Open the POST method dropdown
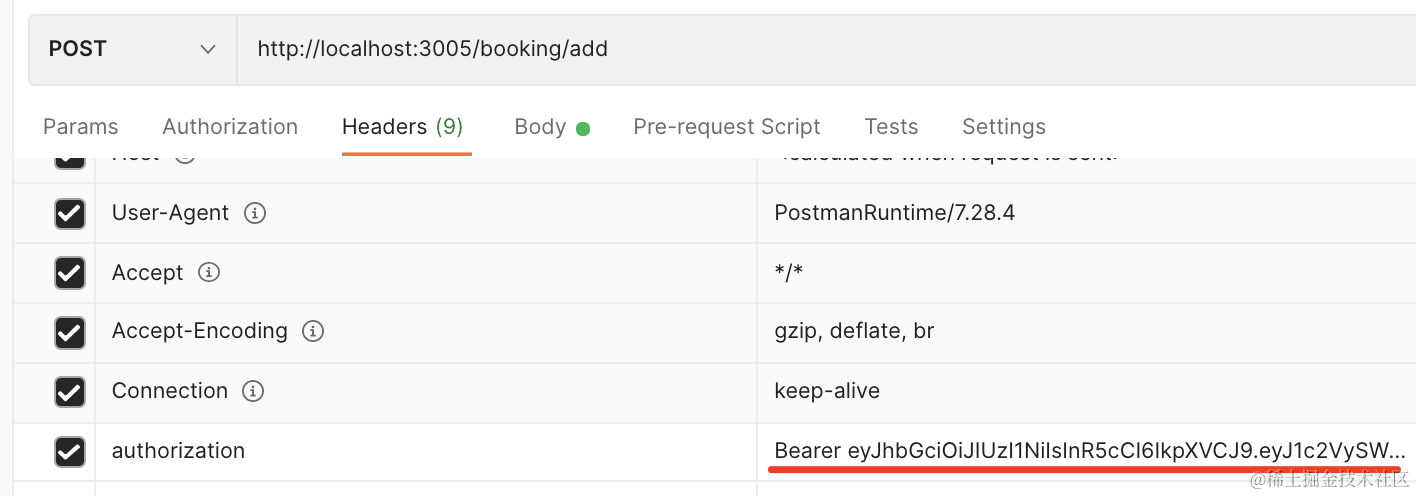This screenshot has height=496, width=1416. pyautogui.click(x=132, y=49)
